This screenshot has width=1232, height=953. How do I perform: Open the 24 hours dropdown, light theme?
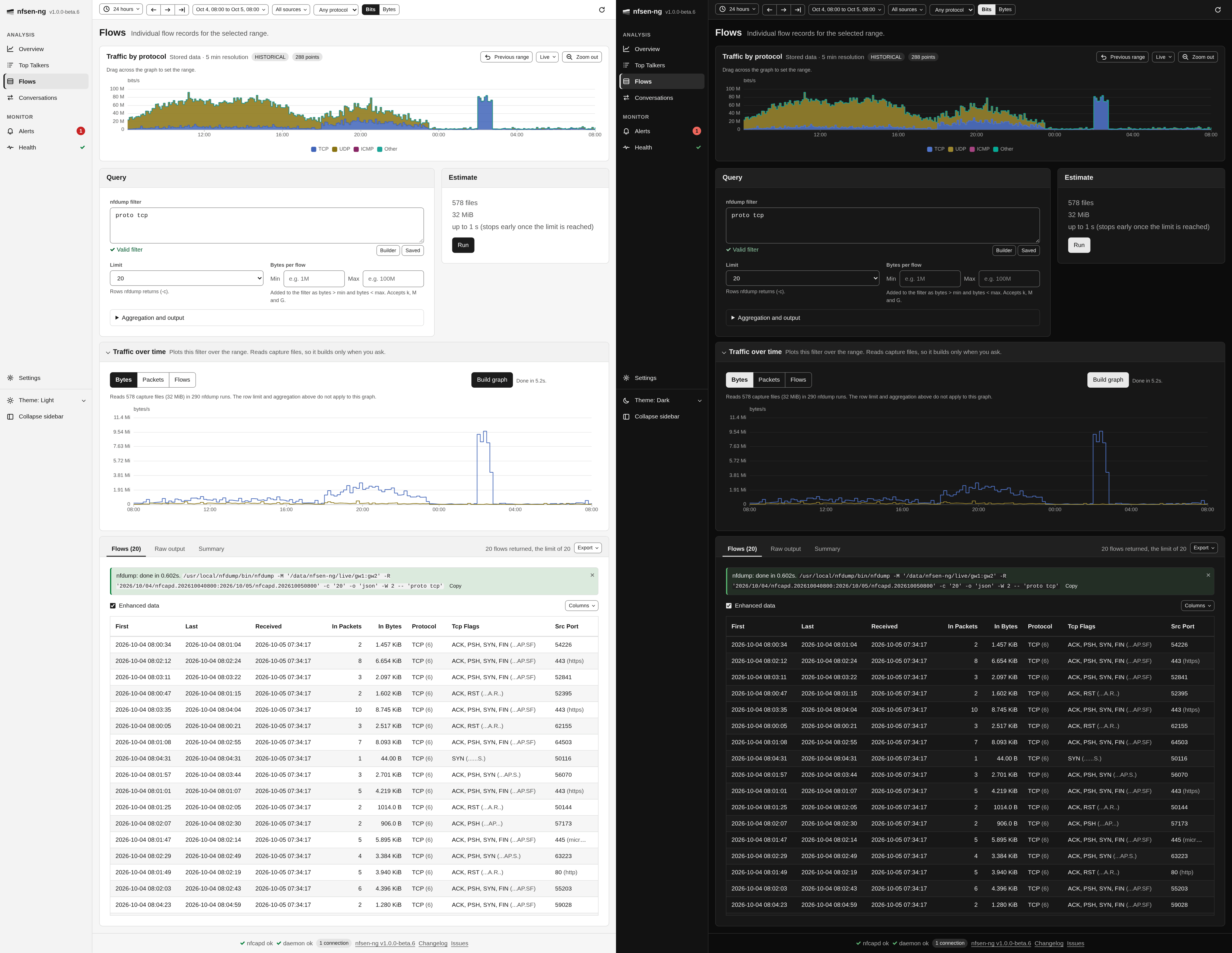[x=121, y=10]
